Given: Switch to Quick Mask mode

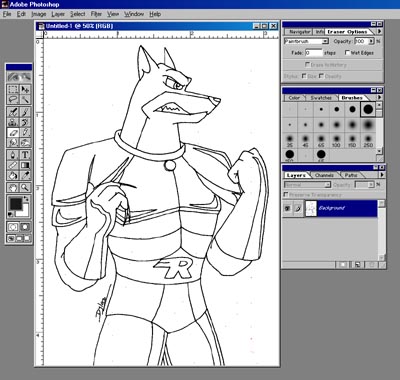Looking at the screenshot, I should [x=25, y=227].
